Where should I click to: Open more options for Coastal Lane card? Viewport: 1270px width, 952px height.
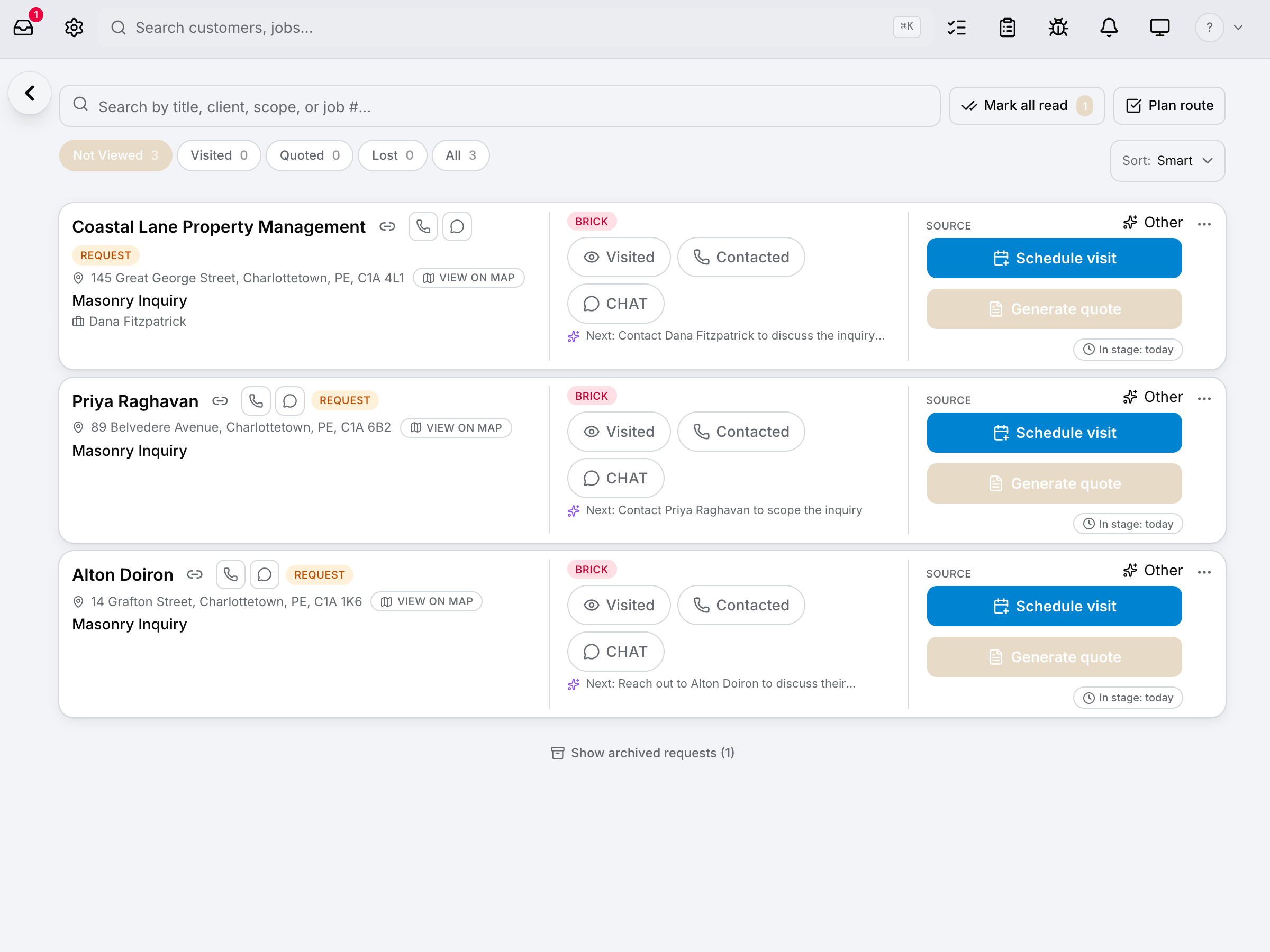(1204, 224)
